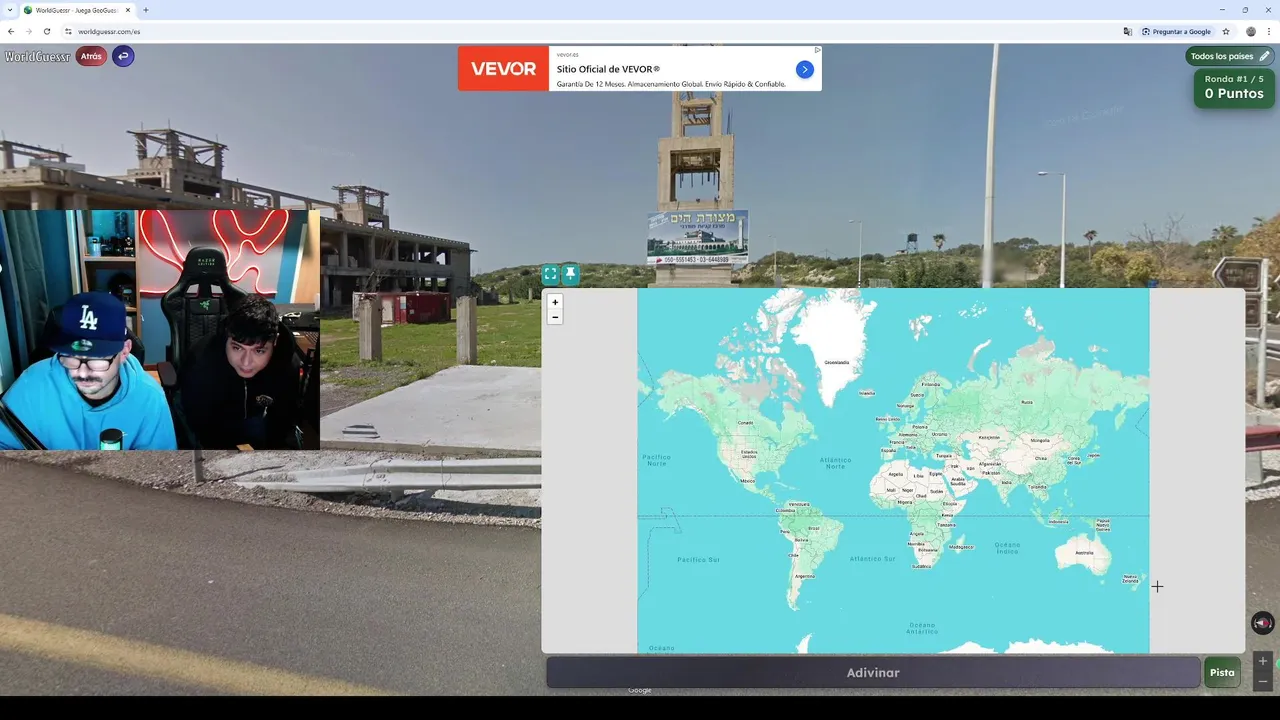Click the WorldGuessr logo
Image resolution: width=1280 pixels, height=720 pixels.
click(38, 57)
